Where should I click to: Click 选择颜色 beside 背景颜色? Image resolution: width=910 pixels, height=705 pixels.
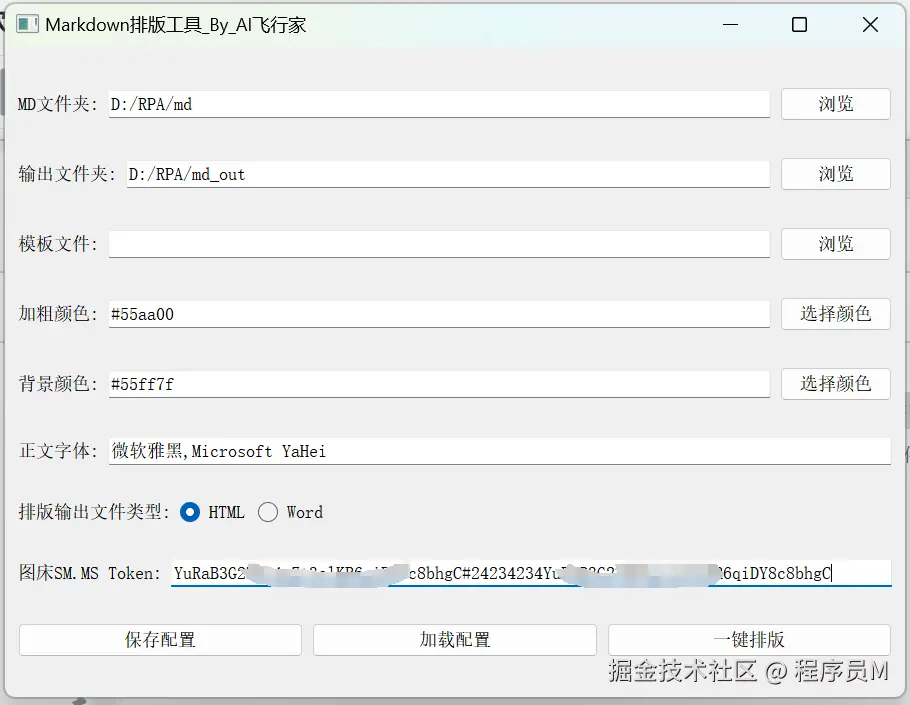(835, 384)
